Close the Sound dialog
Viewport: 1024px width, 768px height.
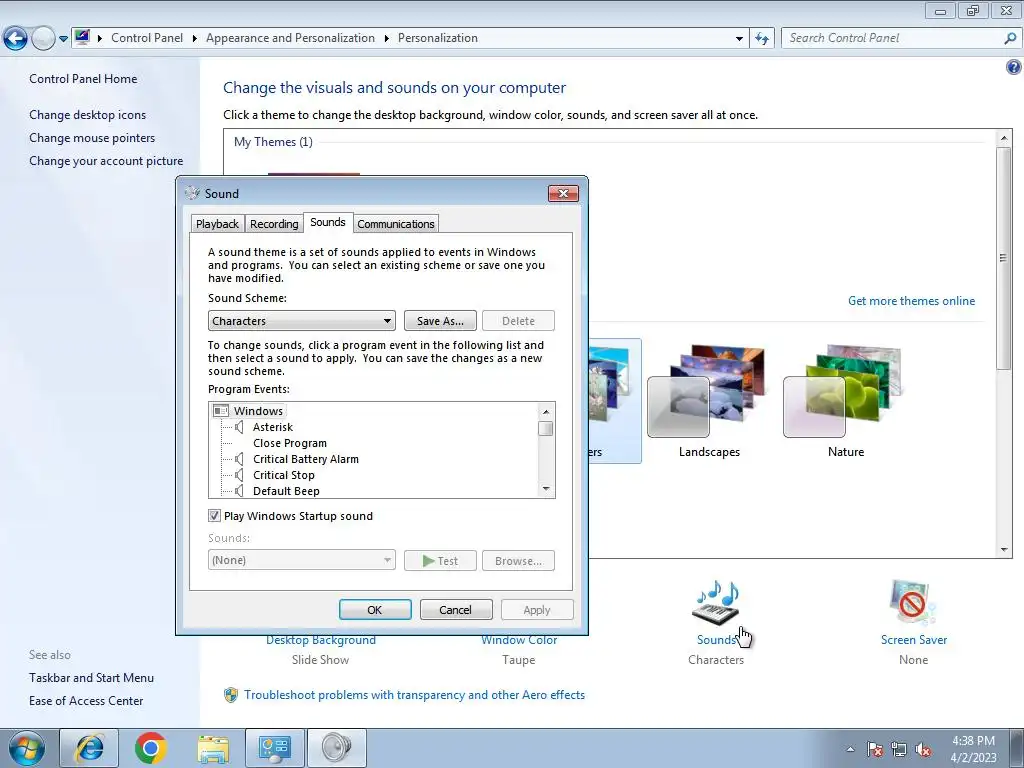coord(563,193)
